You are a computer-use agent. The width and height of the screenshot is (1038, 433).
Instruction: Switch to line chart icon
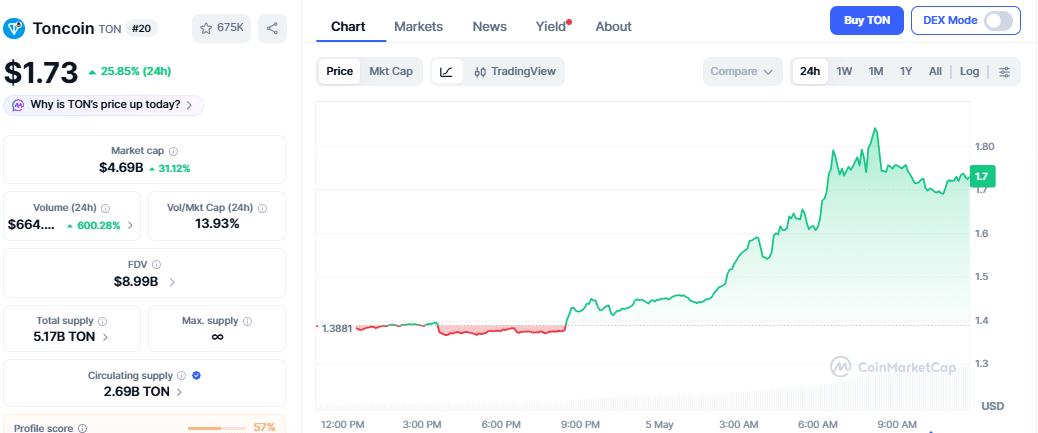click(x=447, y=72)
